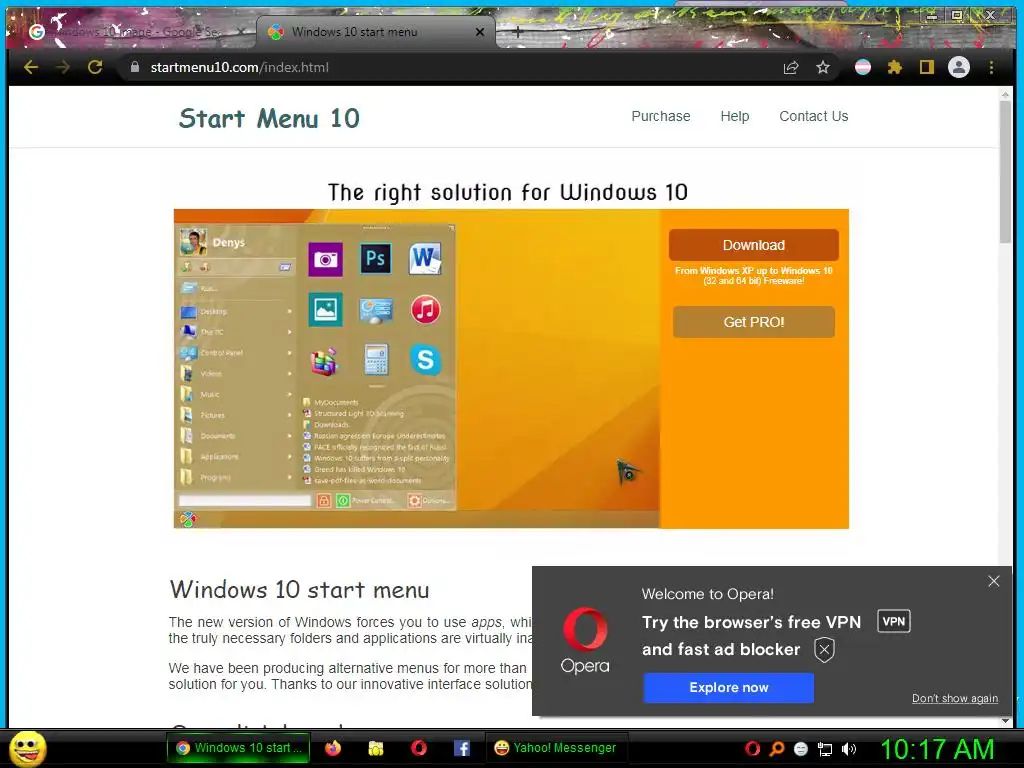1024x768 pixels.
Task: Open the Purchase page link
Action: tap(660, 116)
